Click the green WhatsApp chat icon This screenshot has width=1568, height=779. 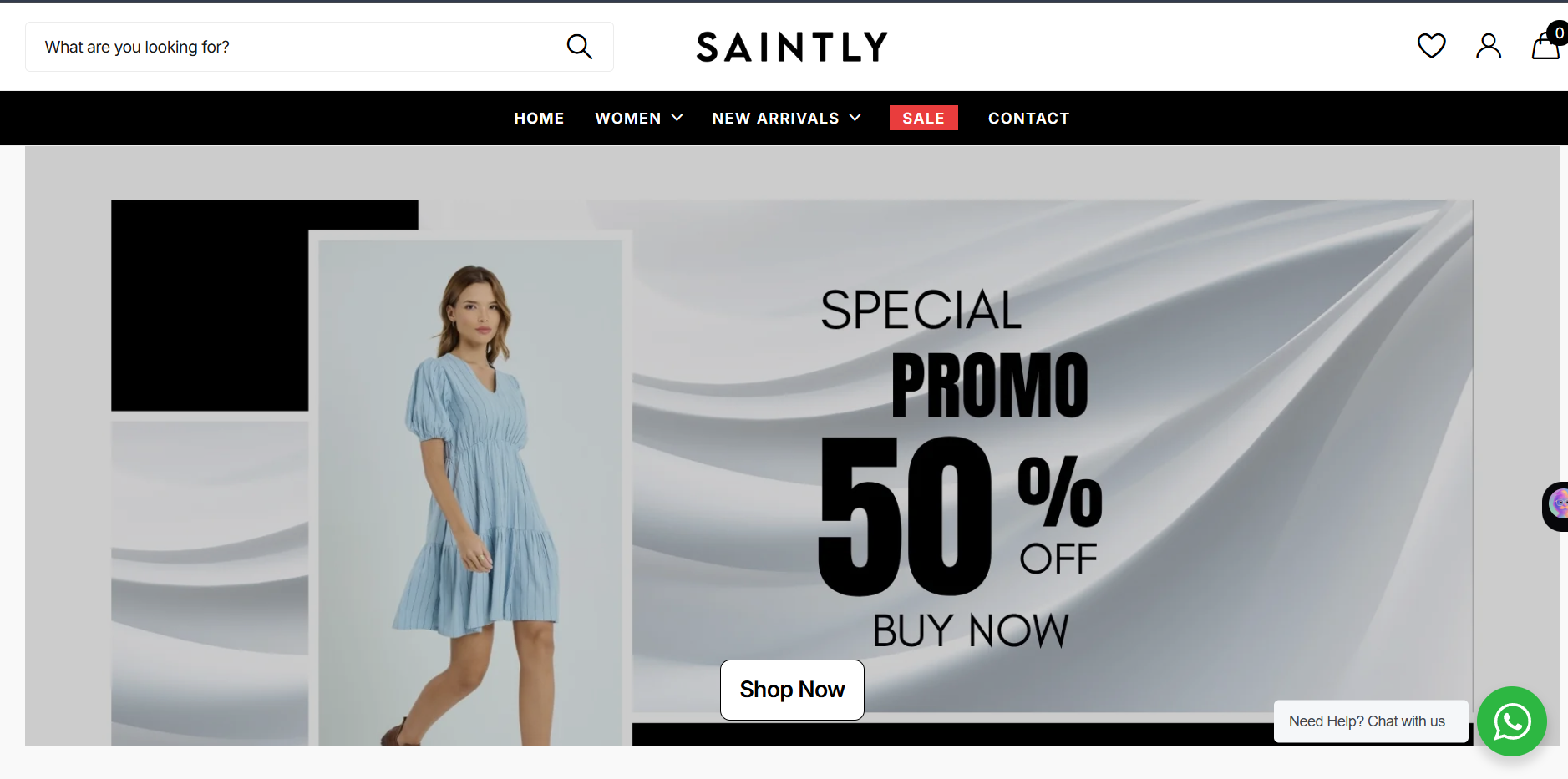point(1511,721)
